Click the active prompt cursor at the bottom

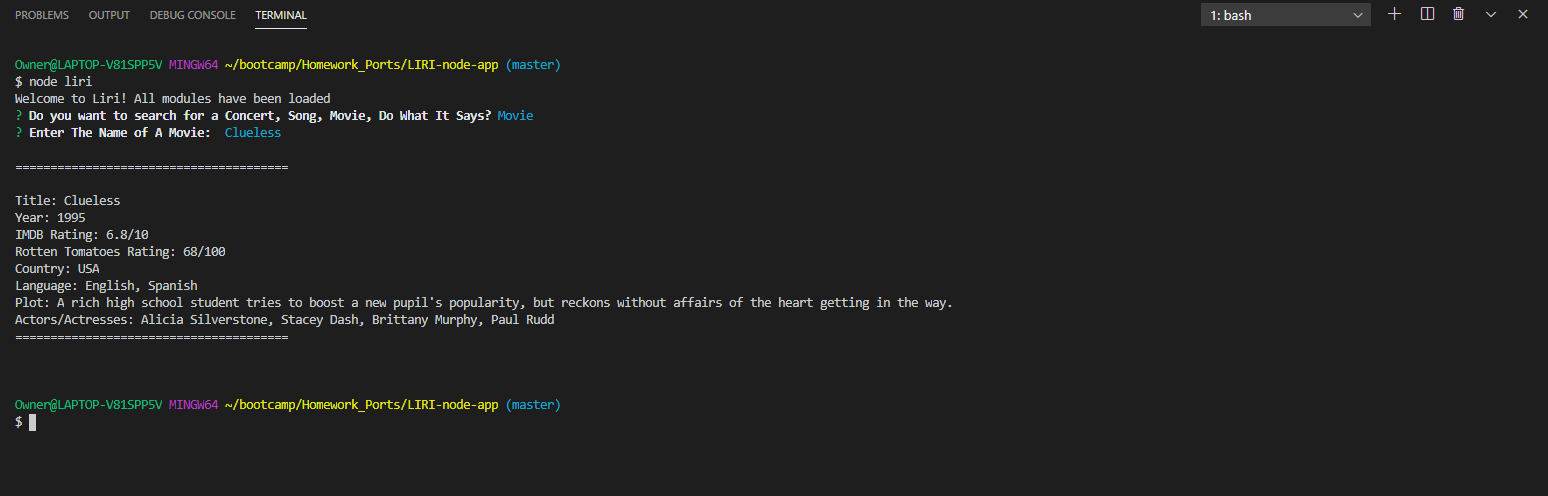(32, 423)
